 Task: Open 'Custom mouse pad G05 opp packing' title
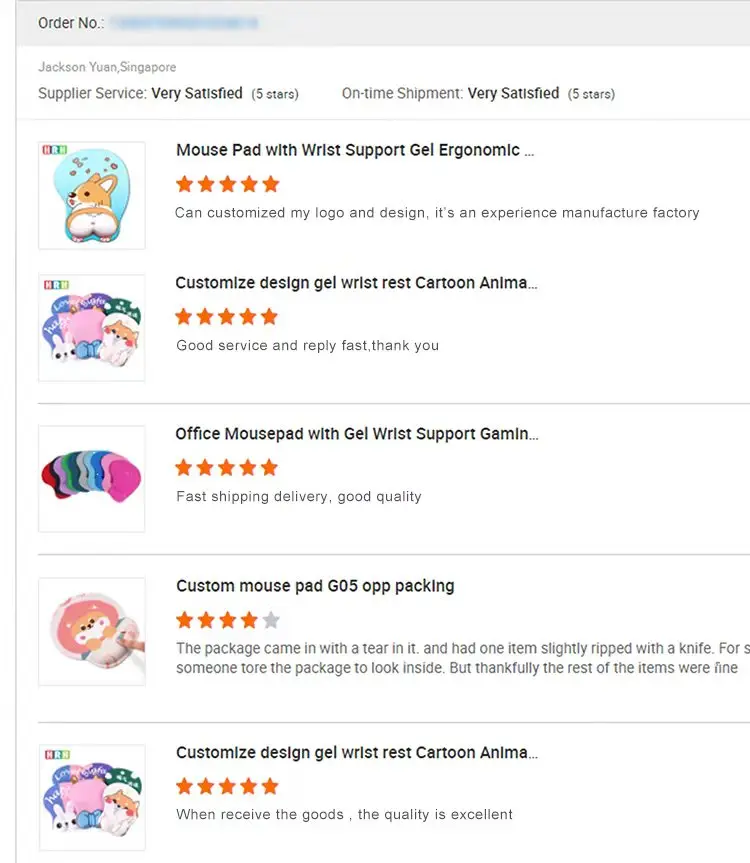tap(315, 586)
